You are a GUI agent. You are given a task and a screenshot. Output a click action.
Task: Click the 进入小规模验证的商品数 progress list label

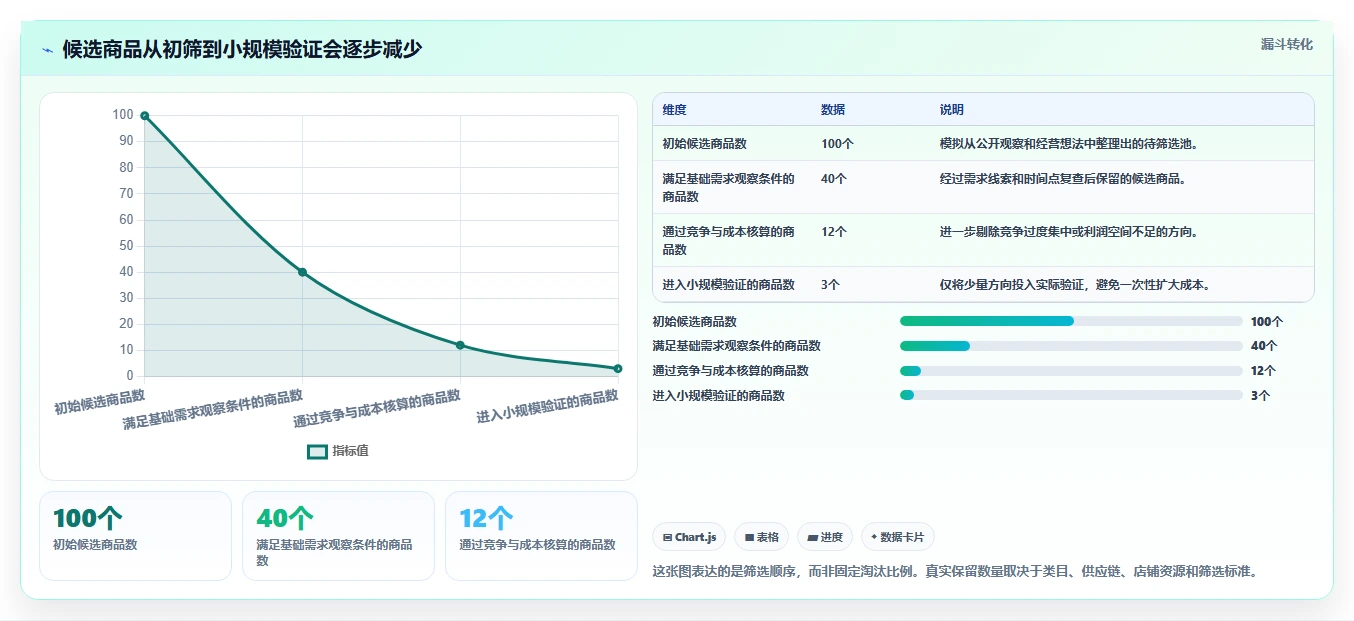tap(718, 395)
